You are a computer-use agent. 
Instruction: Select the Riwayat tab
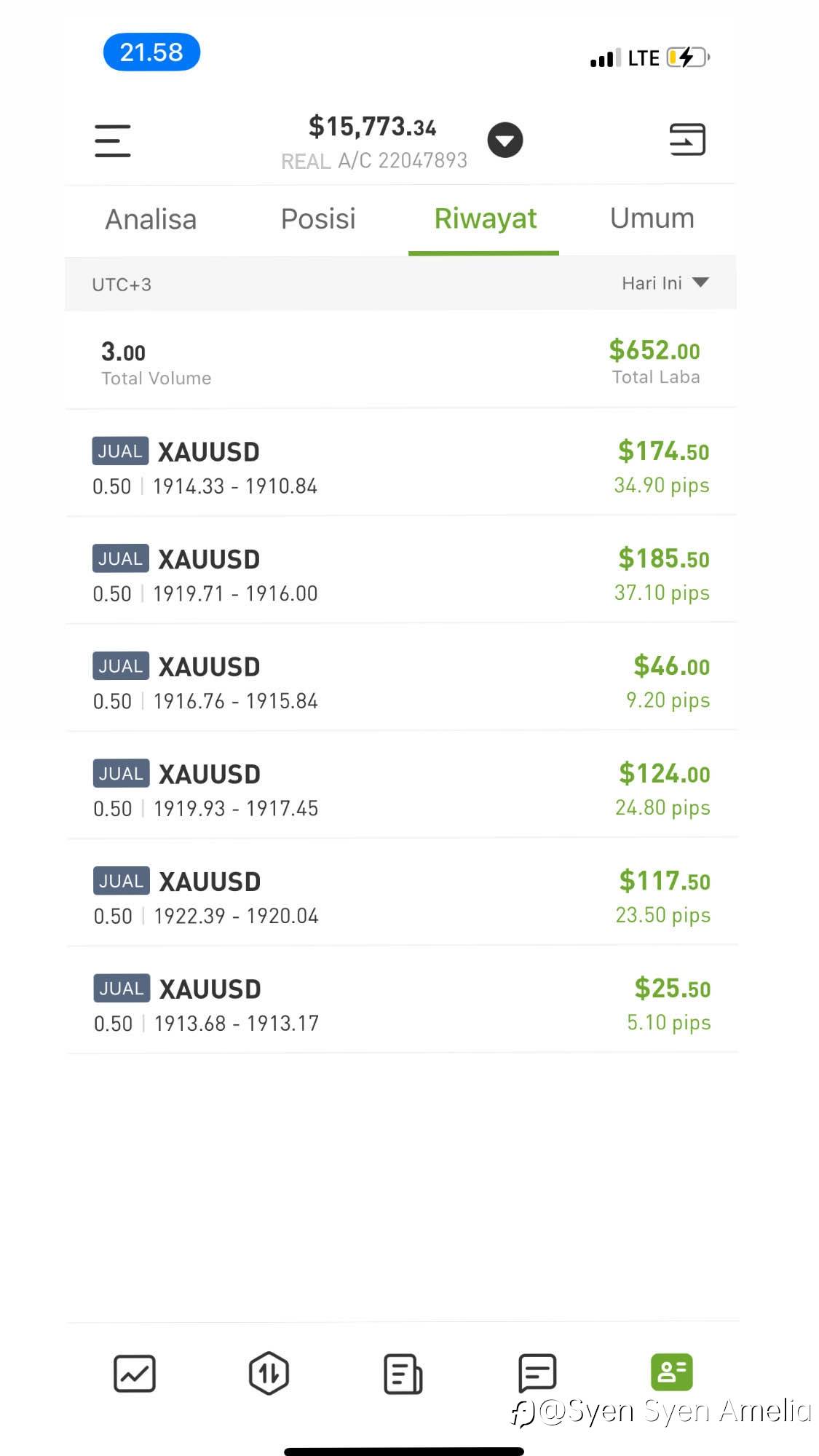(485, 219)
